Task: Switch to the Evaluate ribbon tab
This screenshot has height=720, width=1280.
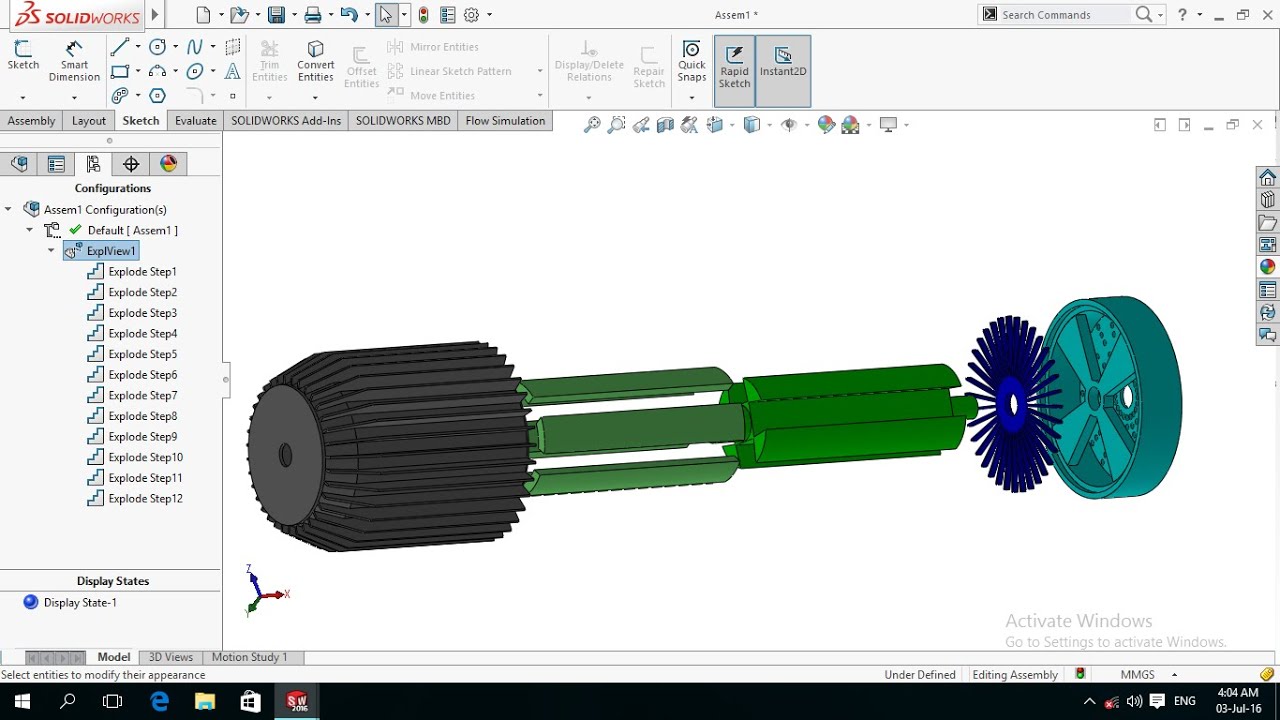Action: (x=196, y=121)
